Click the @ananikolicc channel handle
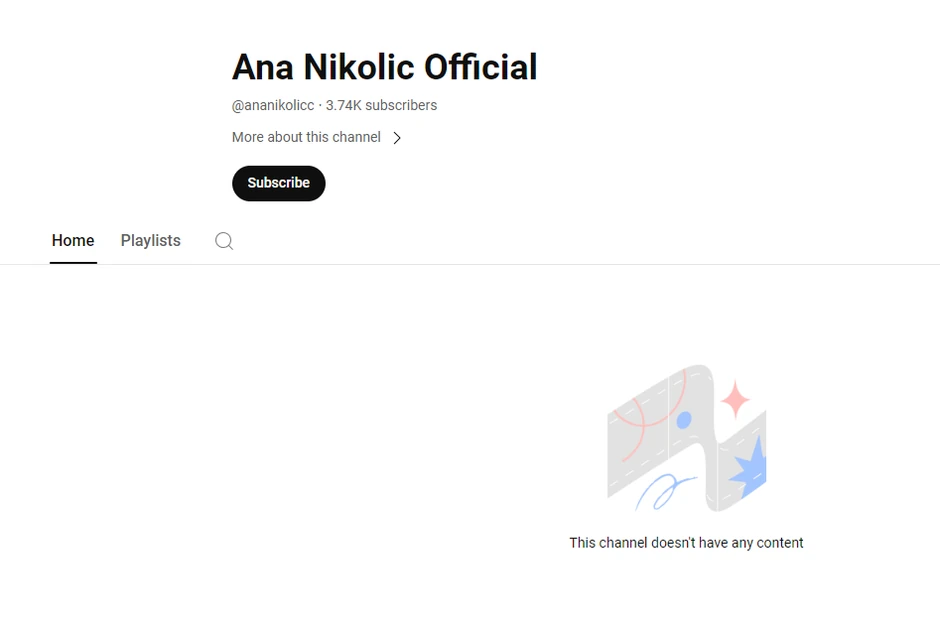Screen dimensions: 940x623 tap(272, 105)
